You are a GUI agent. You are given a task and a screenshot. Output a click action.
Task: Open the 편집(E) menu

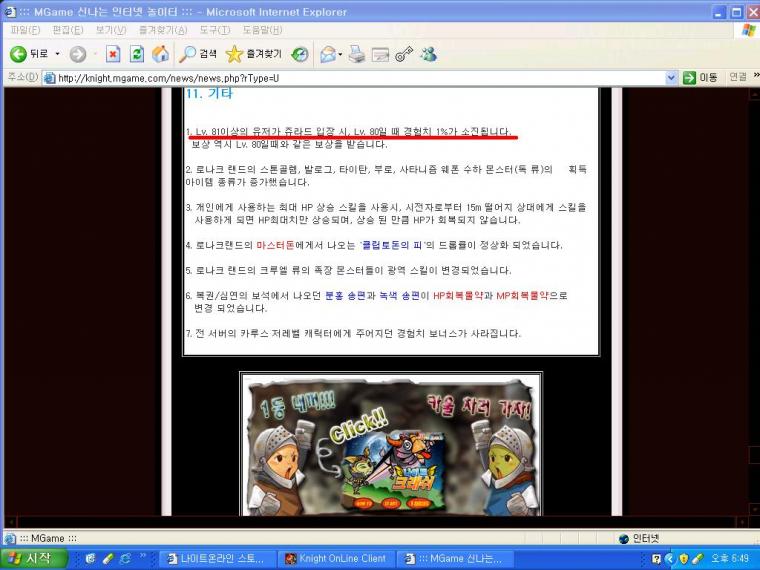(67, 30)
